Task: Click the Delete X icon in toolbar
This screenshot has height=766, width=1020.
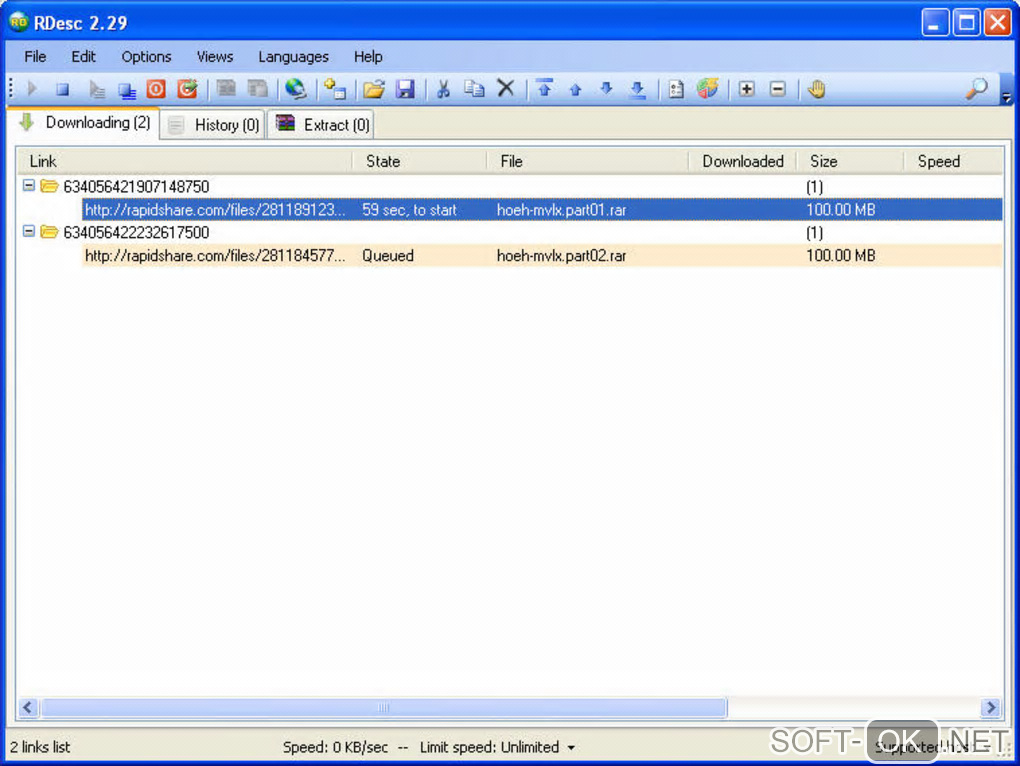Action: tap(505, 88)
